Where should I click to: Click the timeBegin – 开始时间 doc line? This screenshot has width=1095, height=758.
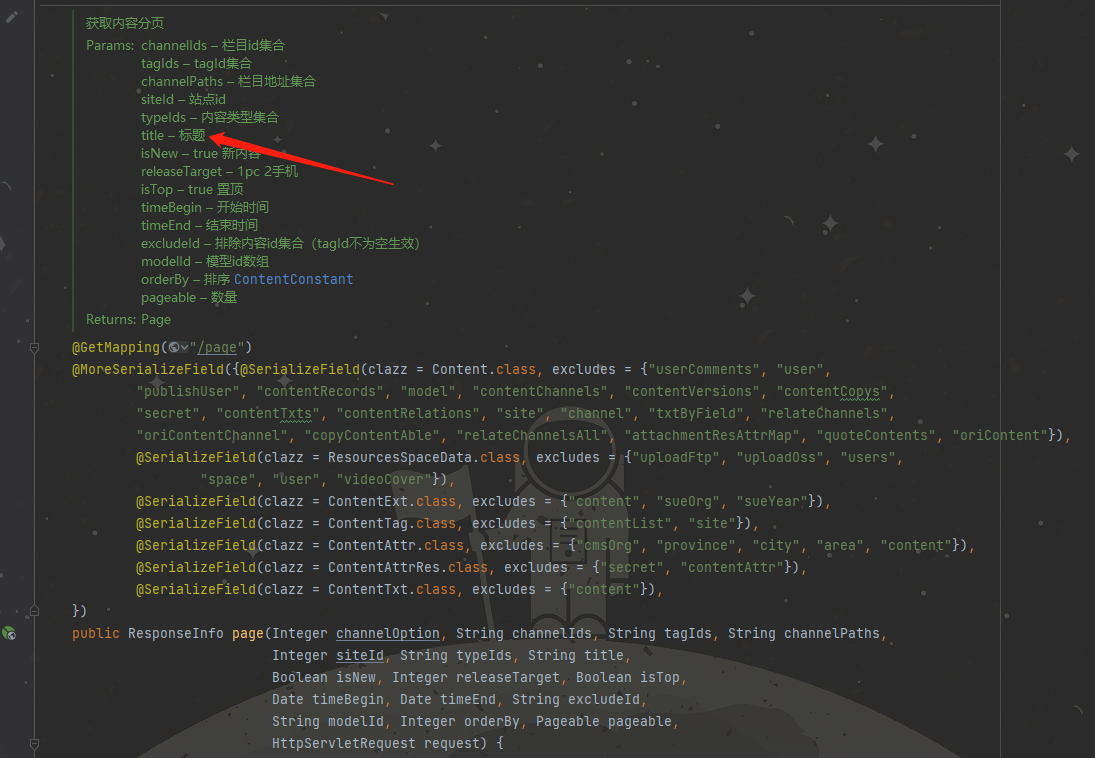205,207
